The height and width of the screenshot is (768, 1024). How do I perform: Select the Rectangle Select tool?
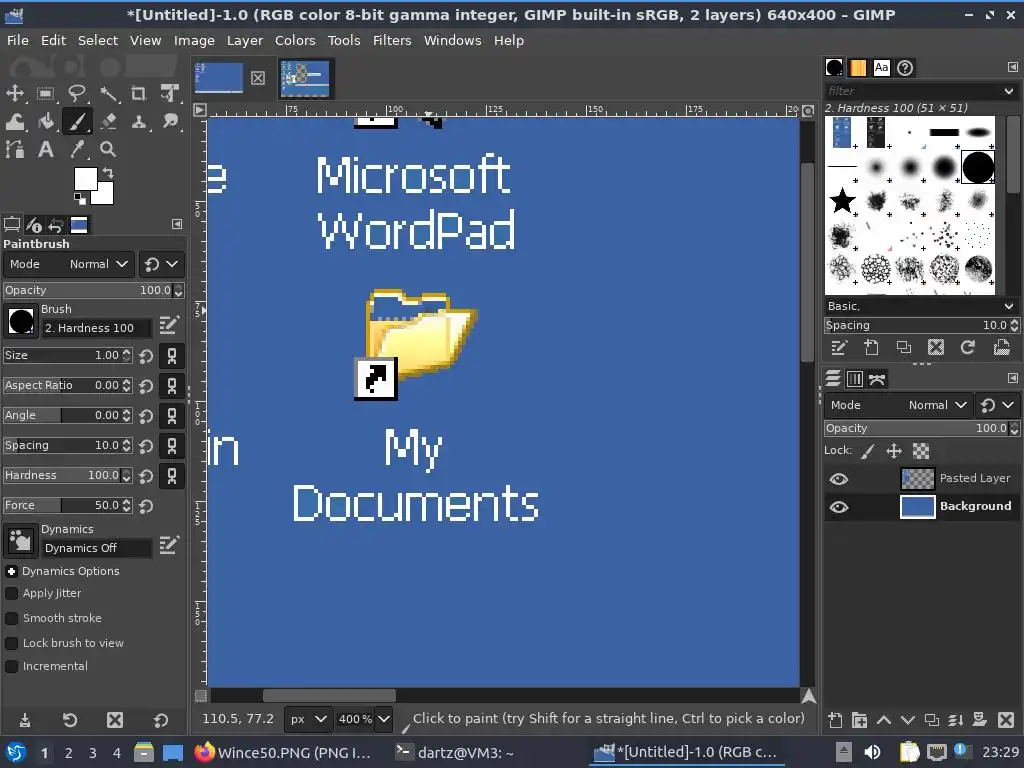[46, 93]
